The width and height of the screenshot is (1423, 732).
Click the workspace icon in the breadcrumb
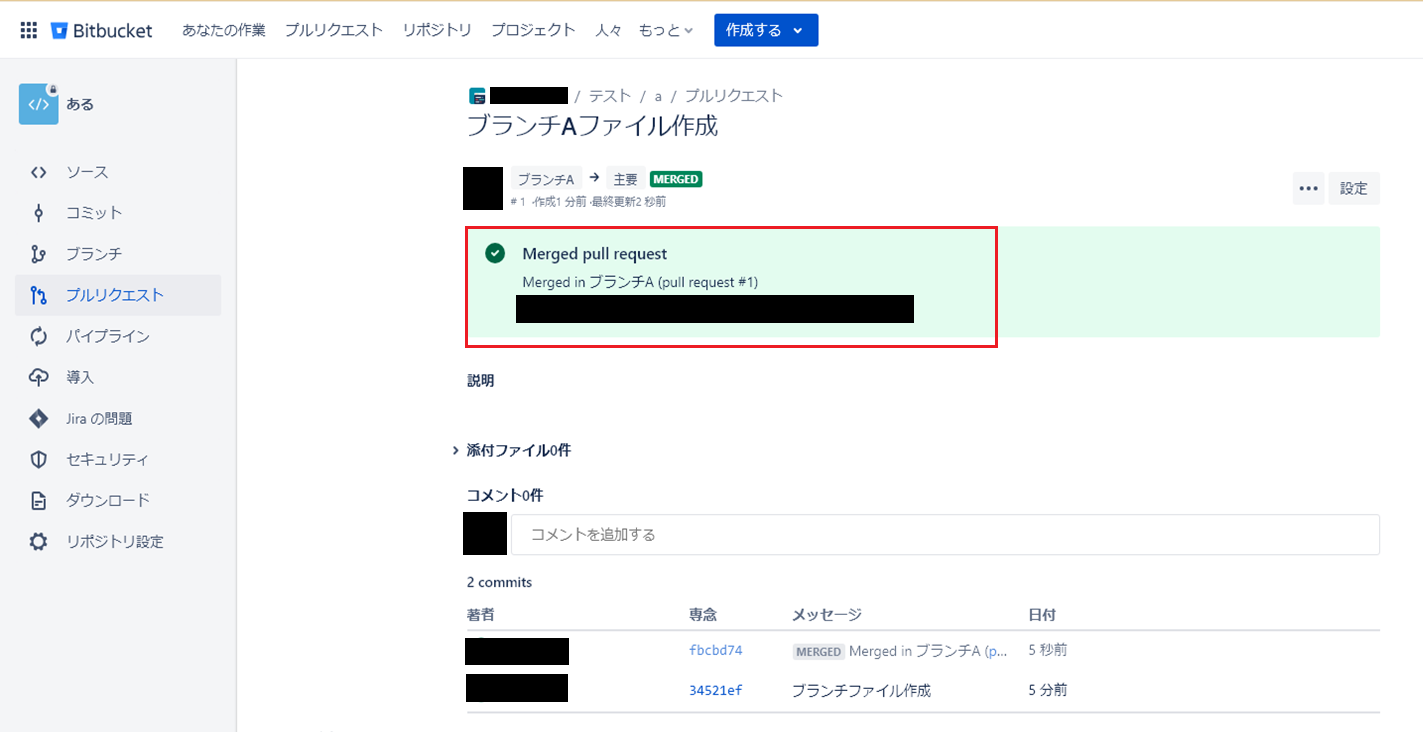click(x=478, y=96)
